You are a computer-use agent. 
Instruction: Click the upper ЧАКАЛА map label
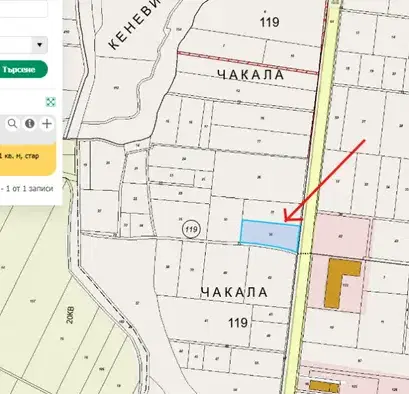(x=251, y=74)
